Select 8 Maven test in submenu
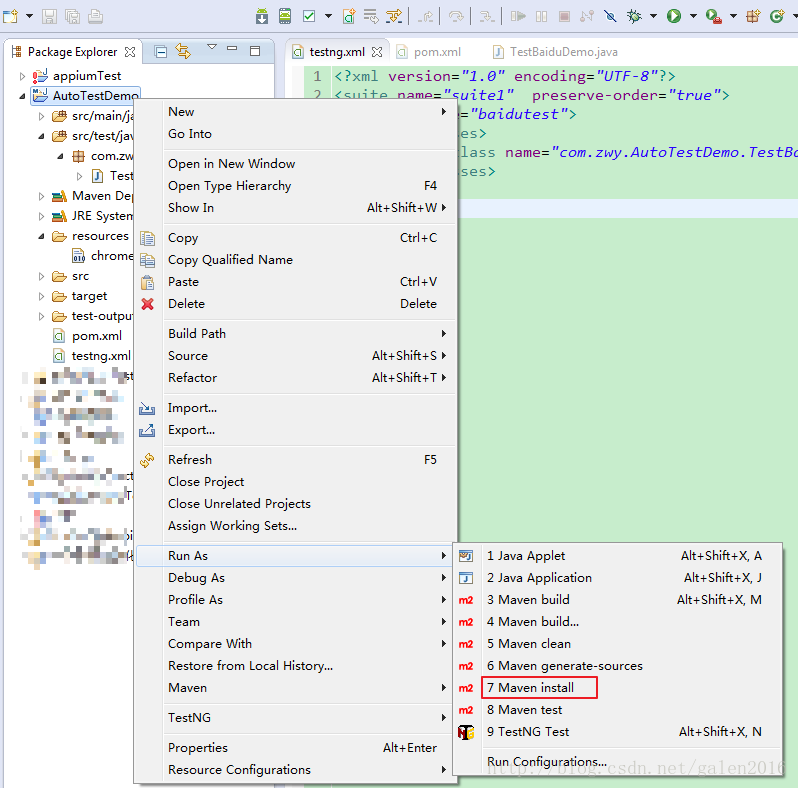Viewport: 798px width, 788px height. click(x=617, y=710)
